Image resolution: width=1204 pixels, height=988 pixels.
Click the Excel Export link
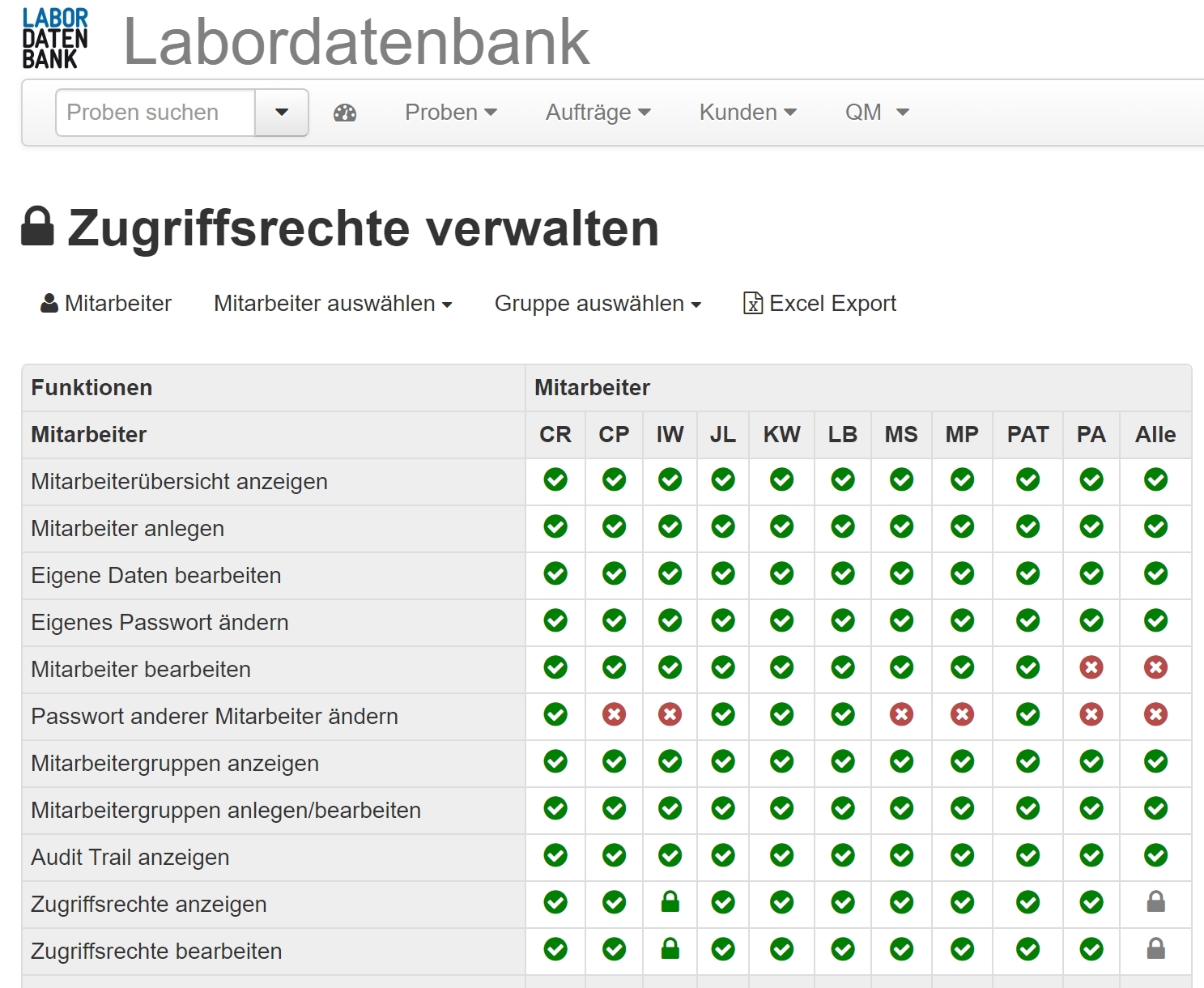click(832, 304)
